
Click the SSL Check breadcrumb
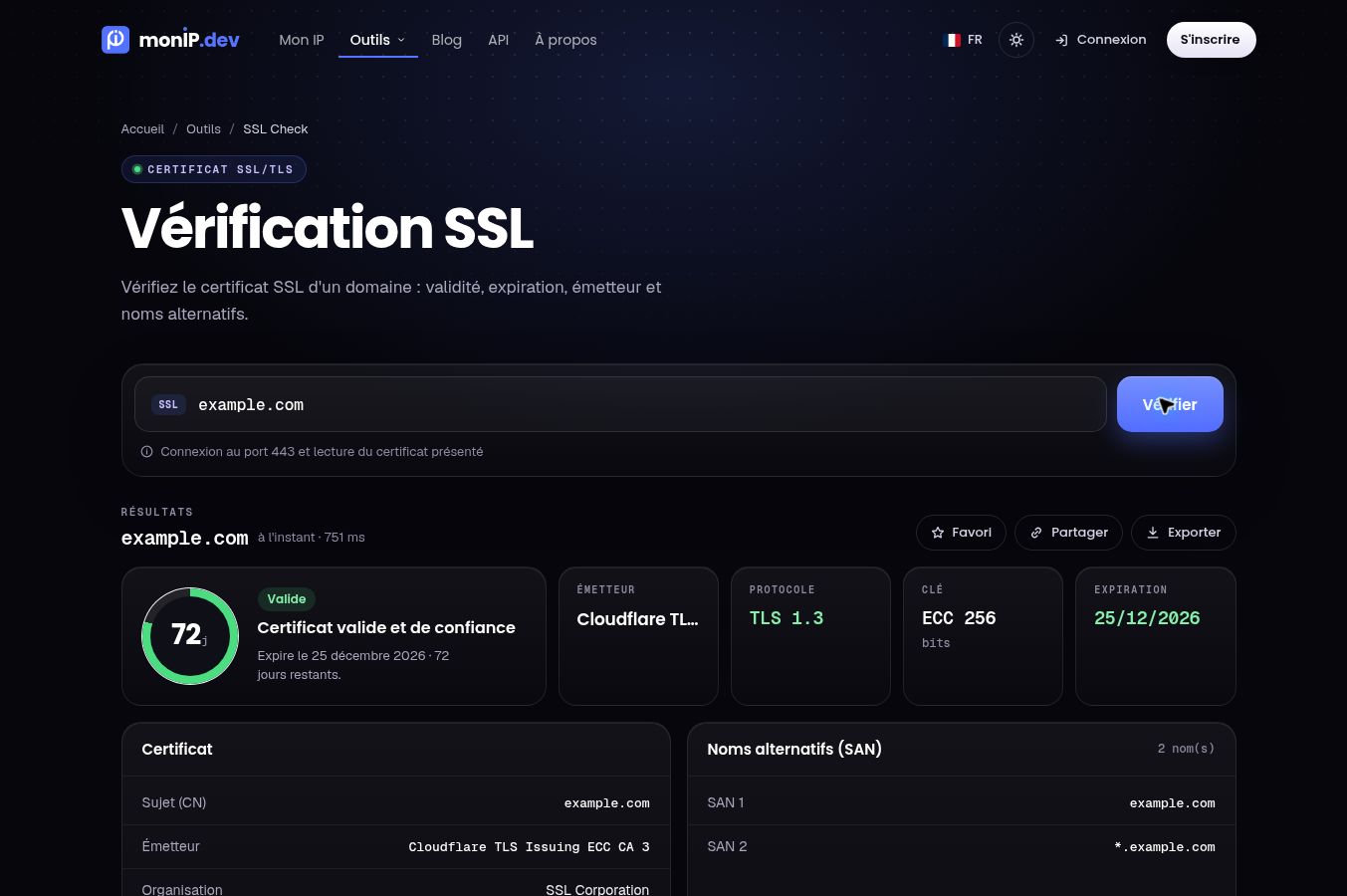[275, 129]
